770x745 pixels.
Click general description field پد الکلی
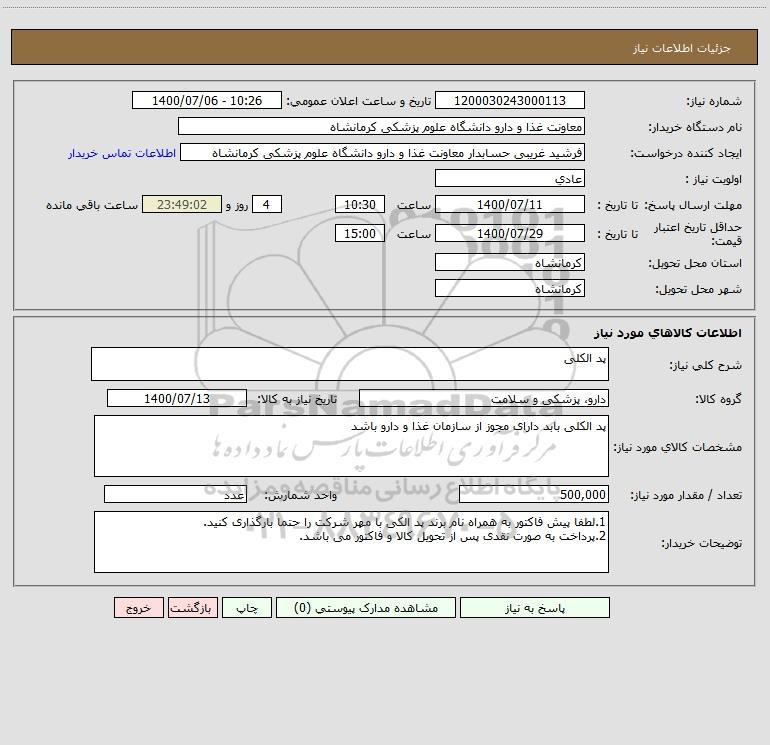(350, 364)
